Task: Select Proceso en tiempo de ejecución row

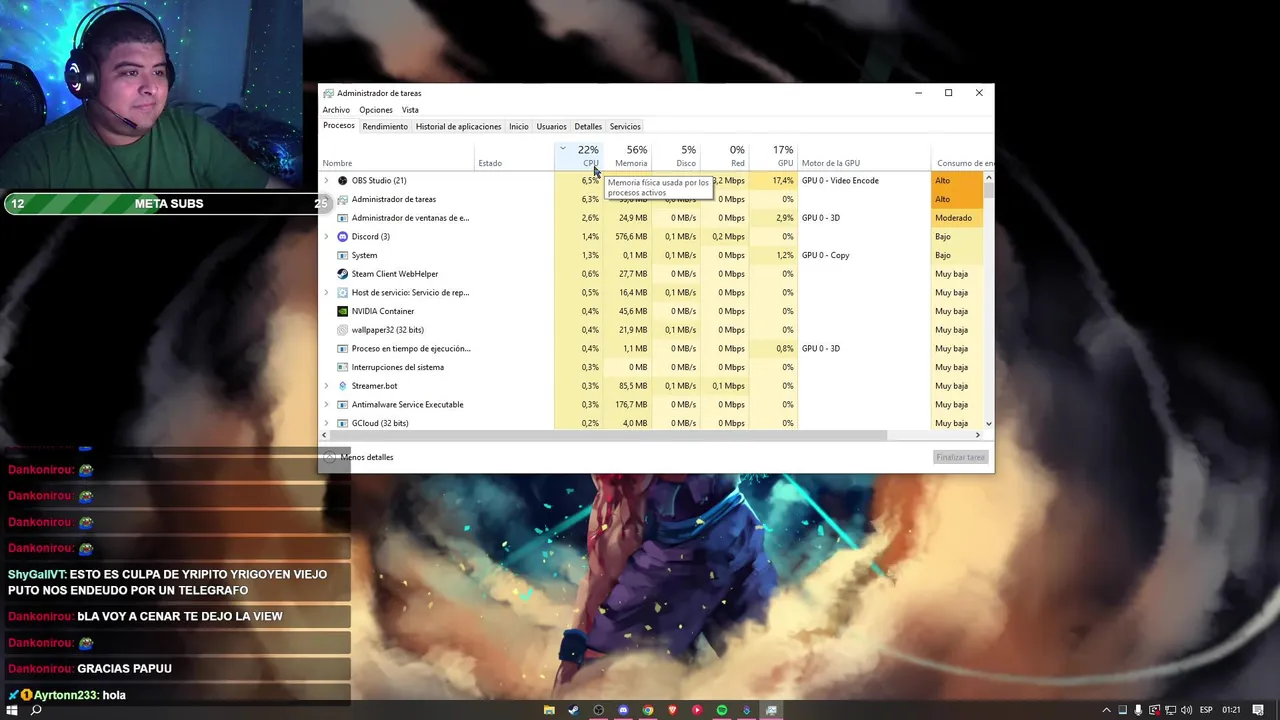Action: (x=651, y=349)
